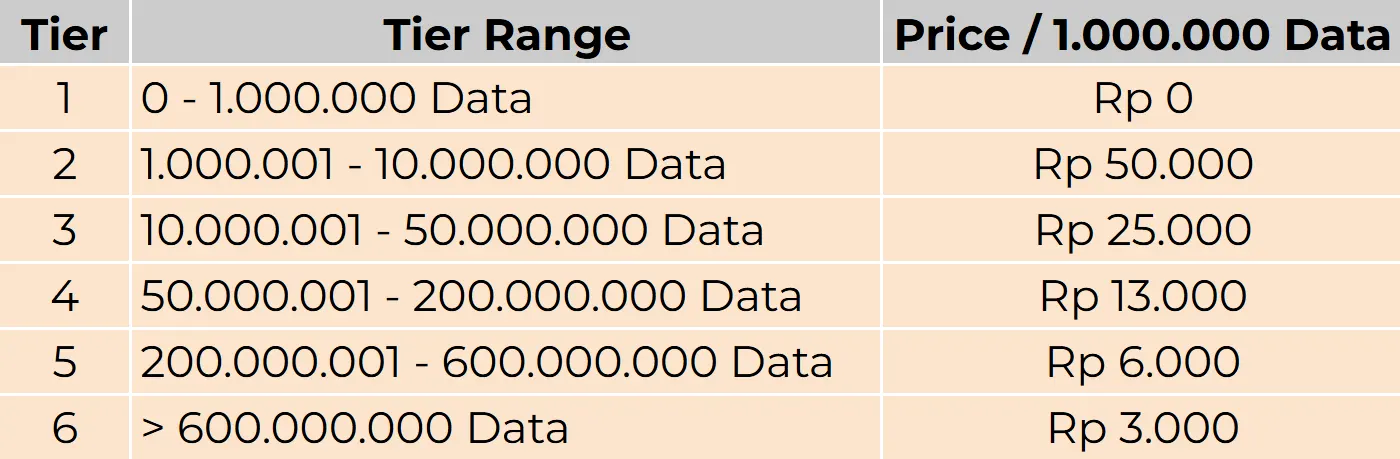1400x459 pixels.
Task: Click the tier number 2 cell
Action: click(x=65, y=164)
